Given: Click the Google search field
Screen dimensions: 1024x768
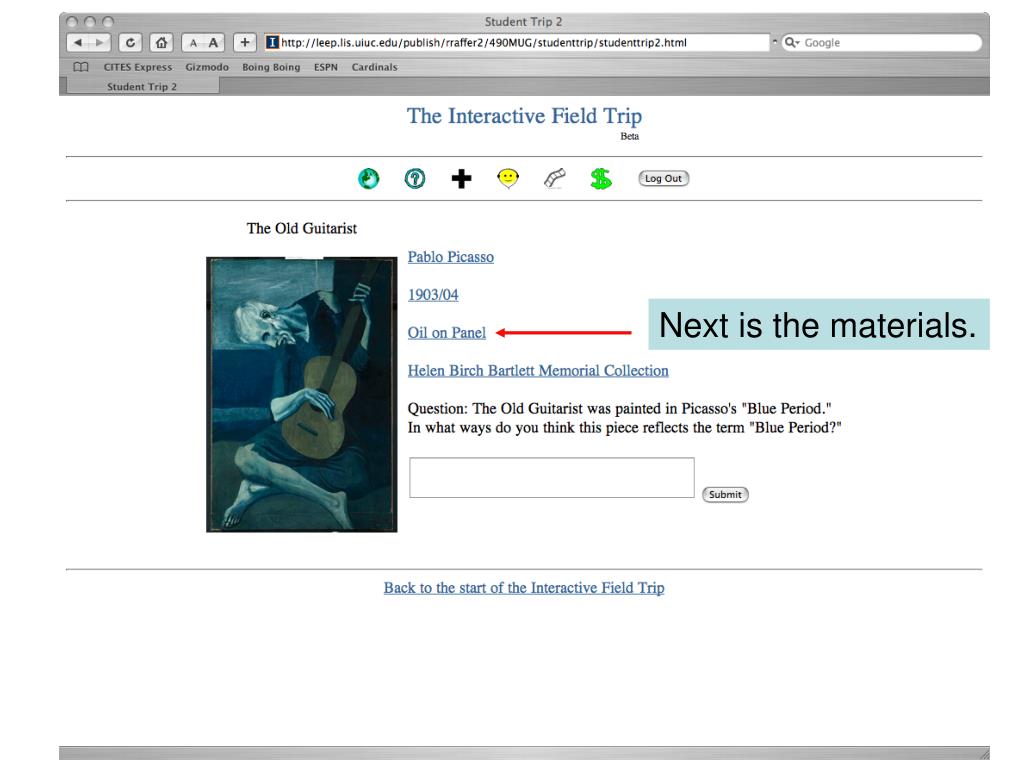Looking at the screenshot, I should (882, 42).
